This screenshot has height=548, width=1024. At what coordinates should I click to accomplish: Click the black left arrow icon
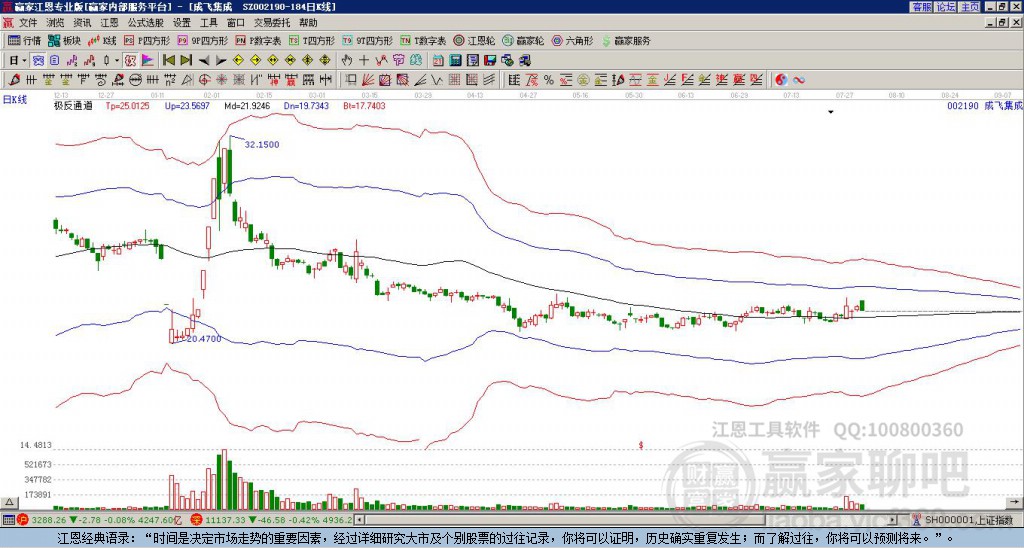pyautogui.click(x=204, y=61)
